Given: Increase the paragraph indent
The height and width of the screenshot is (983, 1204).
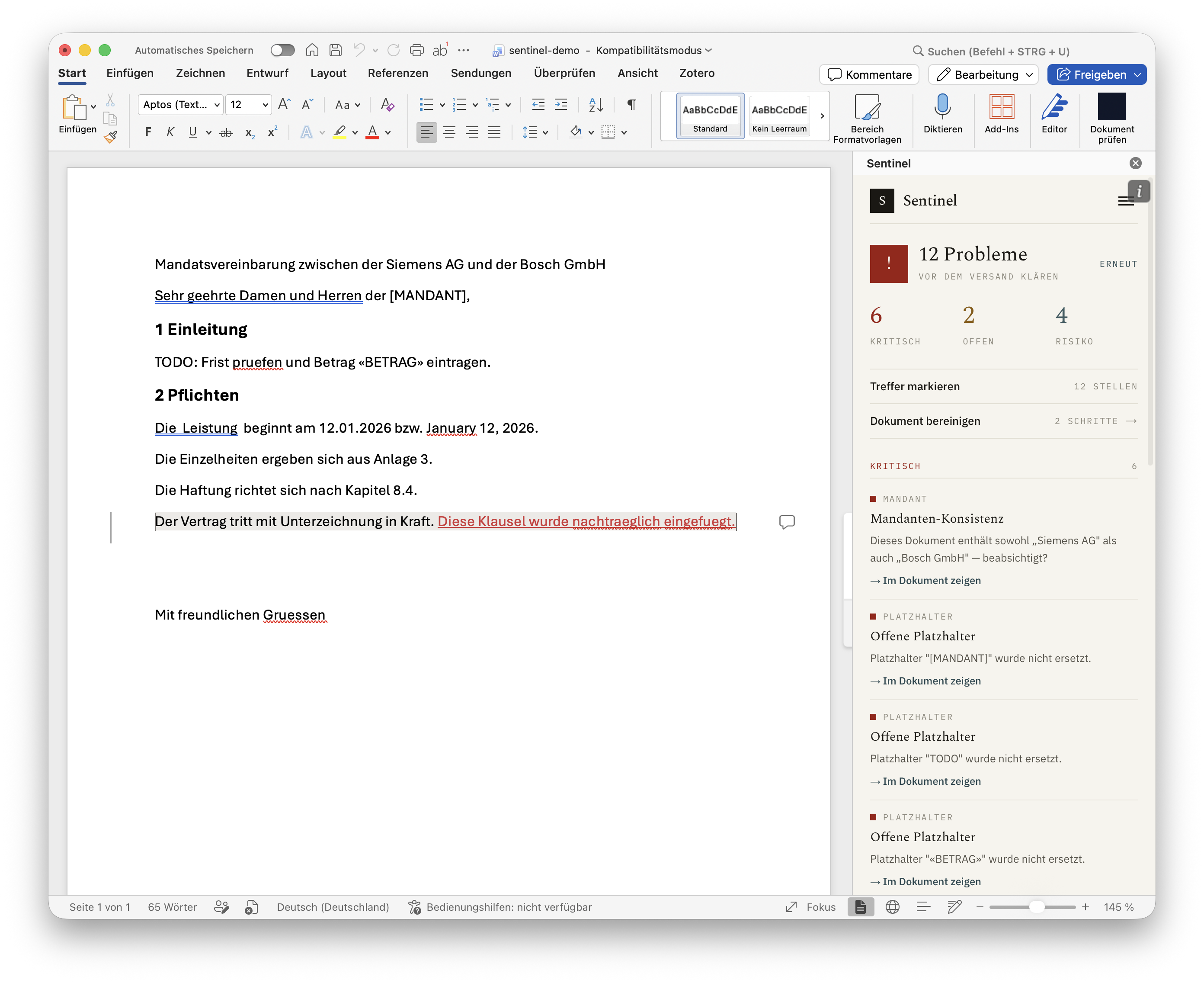Looking at the screenshot, I should [561, 104].
